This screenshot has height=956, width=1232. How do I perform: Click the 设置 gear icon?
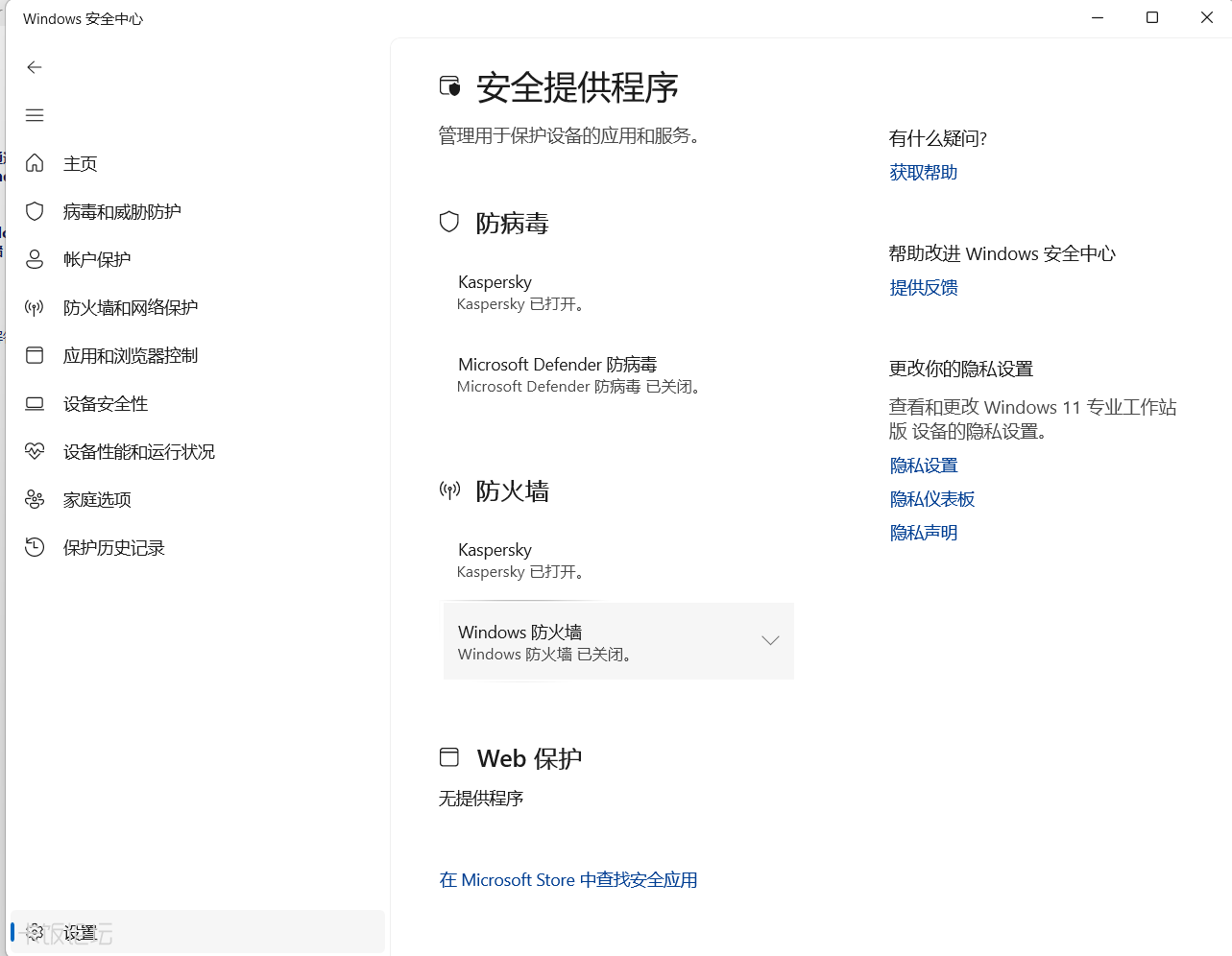point(35,932)
